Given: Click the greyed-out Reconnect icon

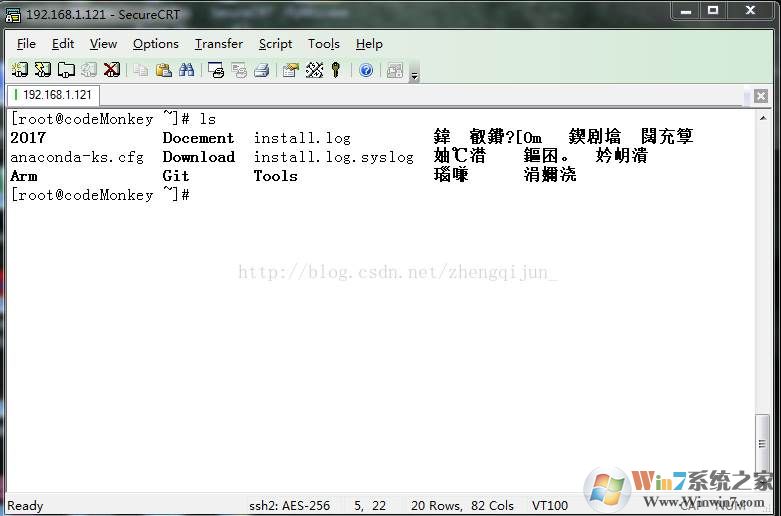Looking at the screenshot, I should pyautogui.click(x=89, y=70).
